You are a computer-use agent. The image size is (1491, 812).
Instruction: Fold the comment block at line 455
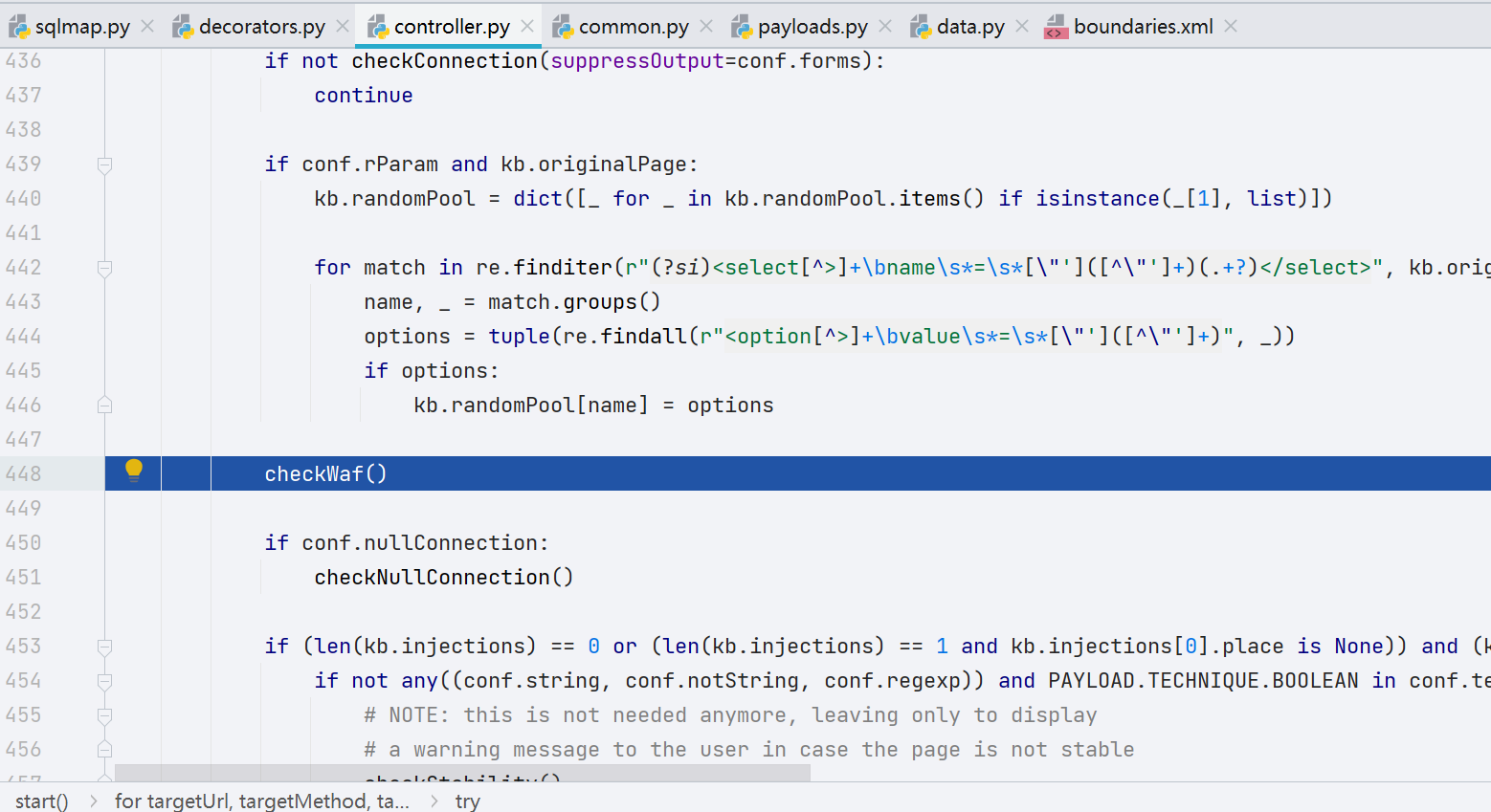[105, 715]
